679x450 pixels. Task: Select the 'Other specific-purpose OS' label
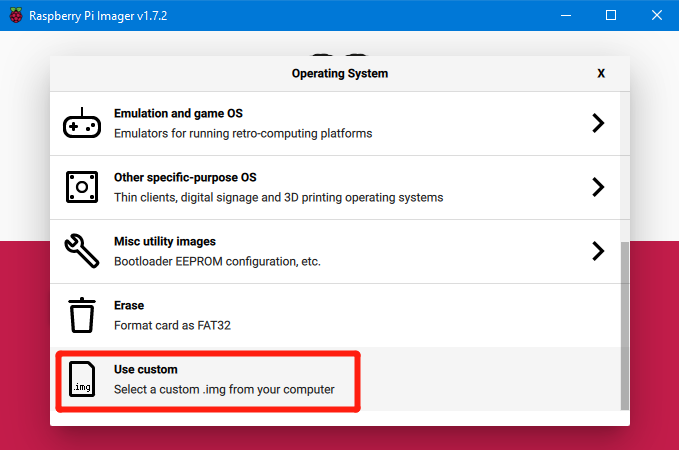185,178
